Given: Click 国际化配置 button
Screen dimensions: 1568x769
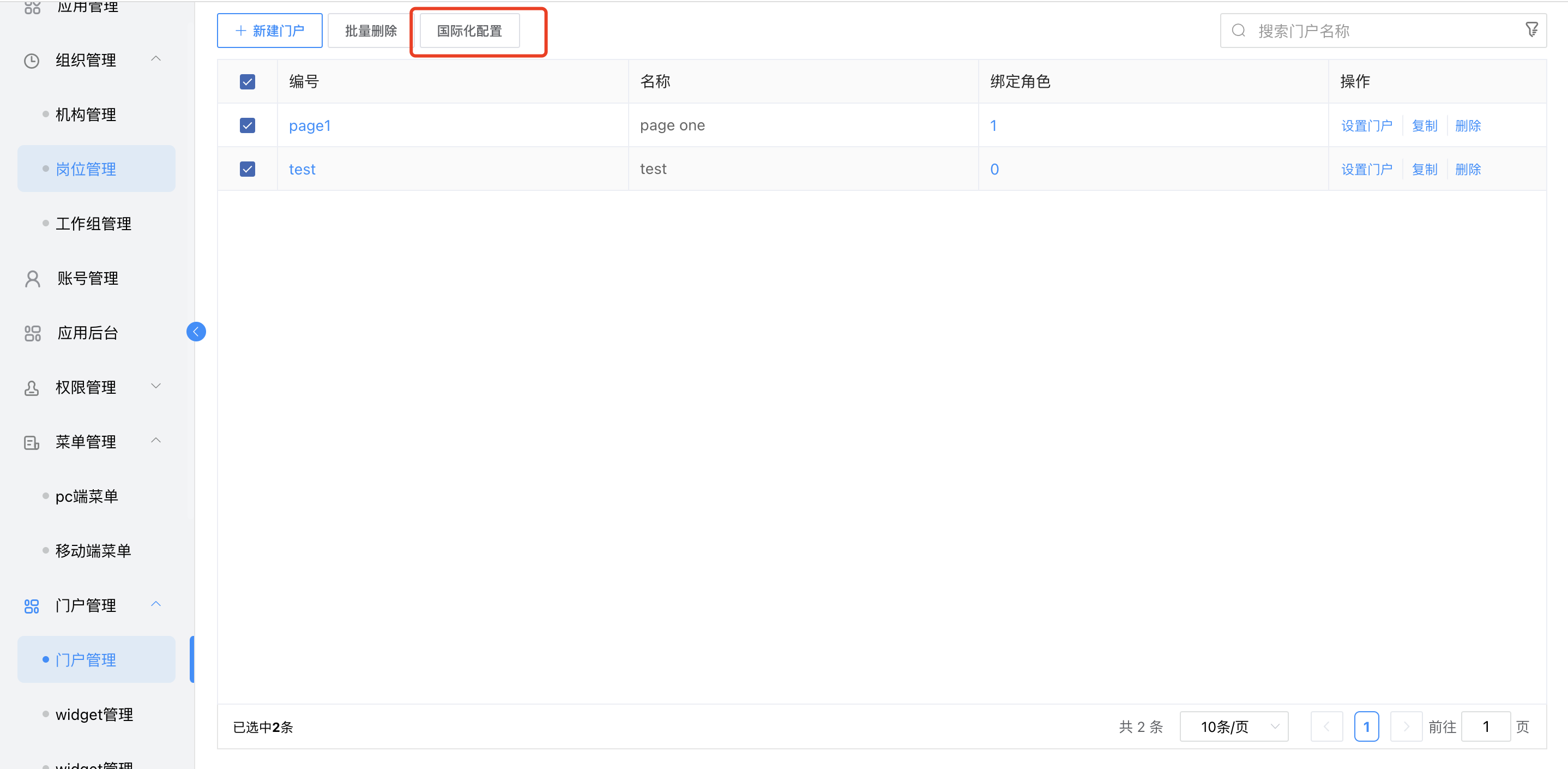Looking at the screenshot, I should coord(469,31).
